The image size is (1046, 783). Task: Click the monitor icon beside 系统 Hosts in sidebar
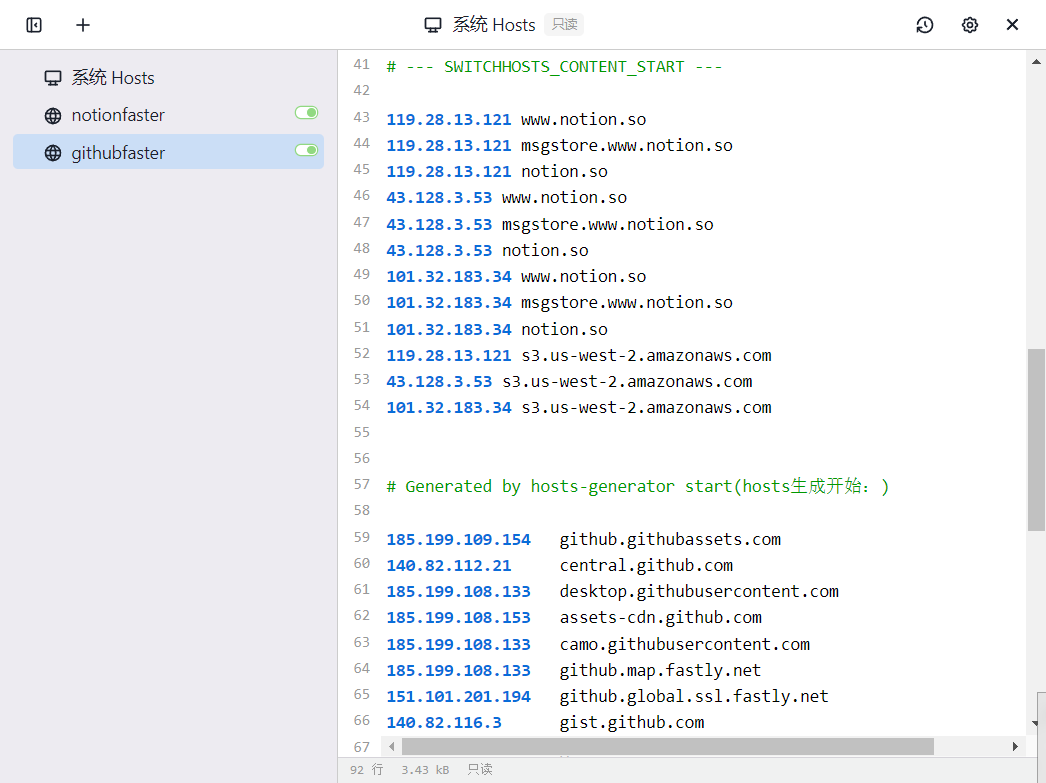coord(53,78)
